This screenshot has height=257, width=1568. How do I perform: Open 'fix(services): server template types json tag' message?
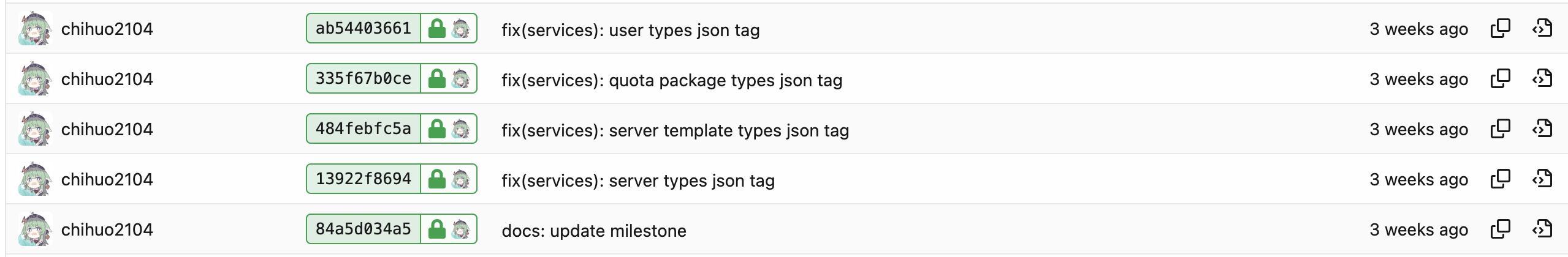pyautogui.click(x=675, y=130)
